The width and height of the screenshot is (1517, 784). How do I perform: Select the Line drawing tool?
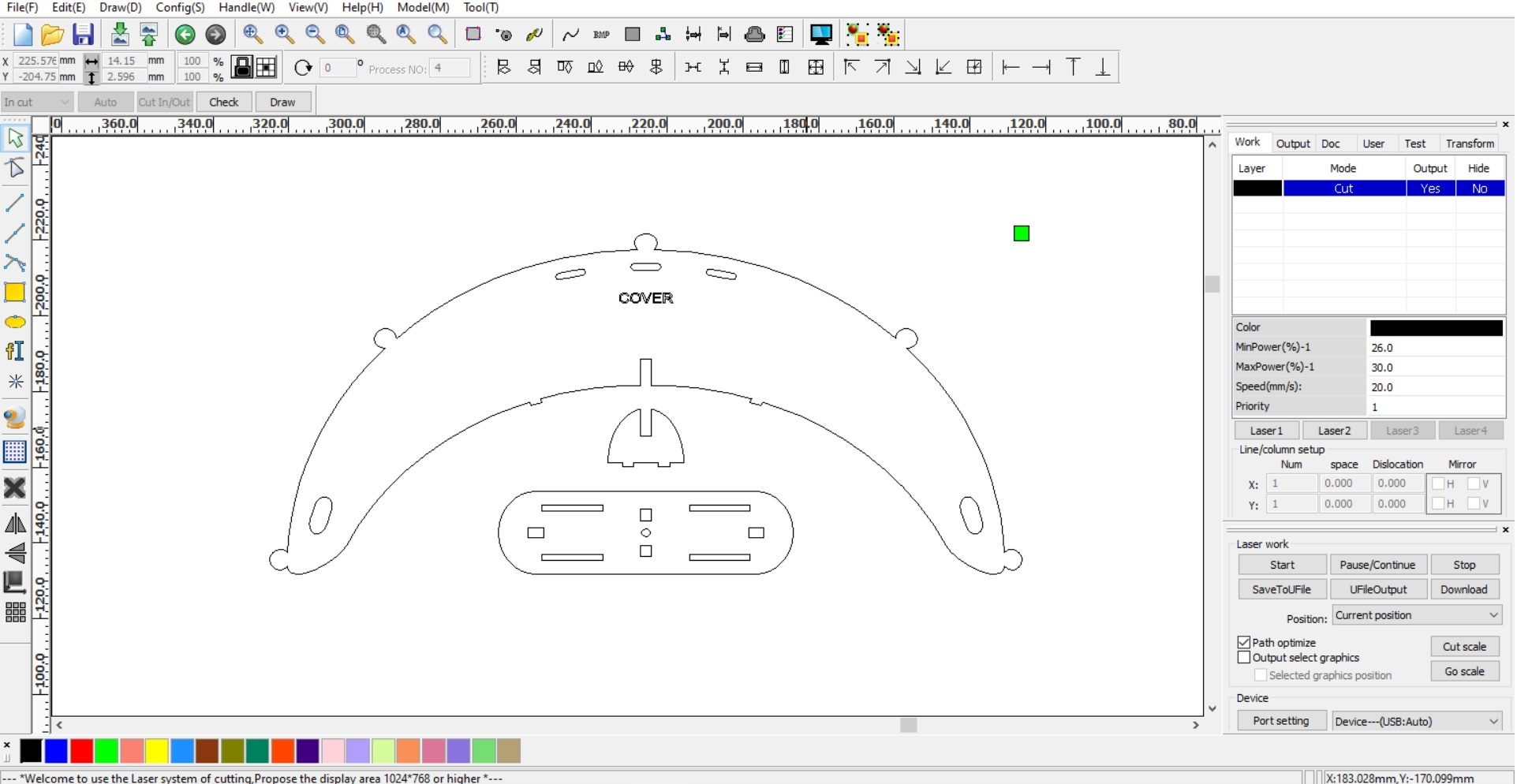15,203
